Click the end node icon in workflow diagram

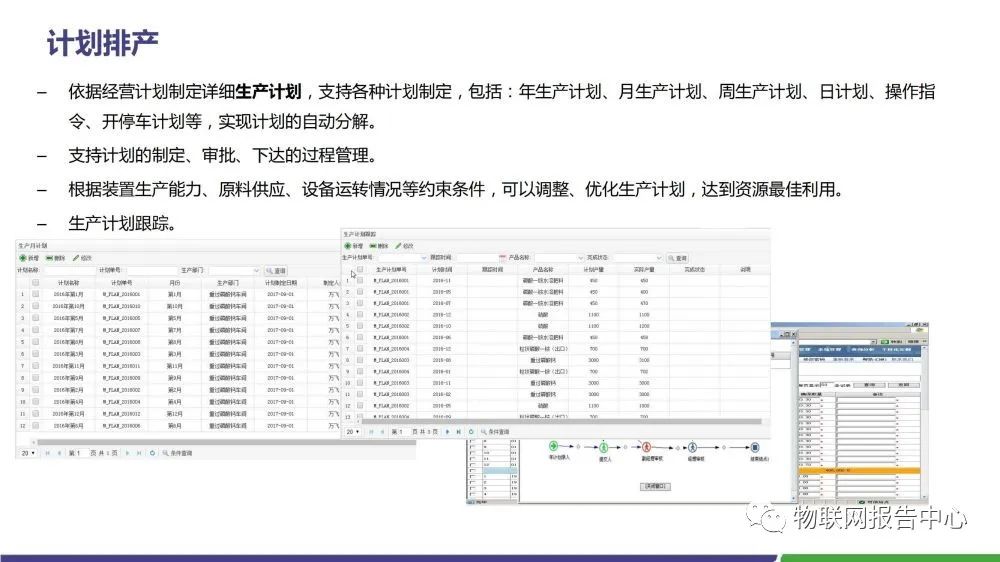click(754, 447)
